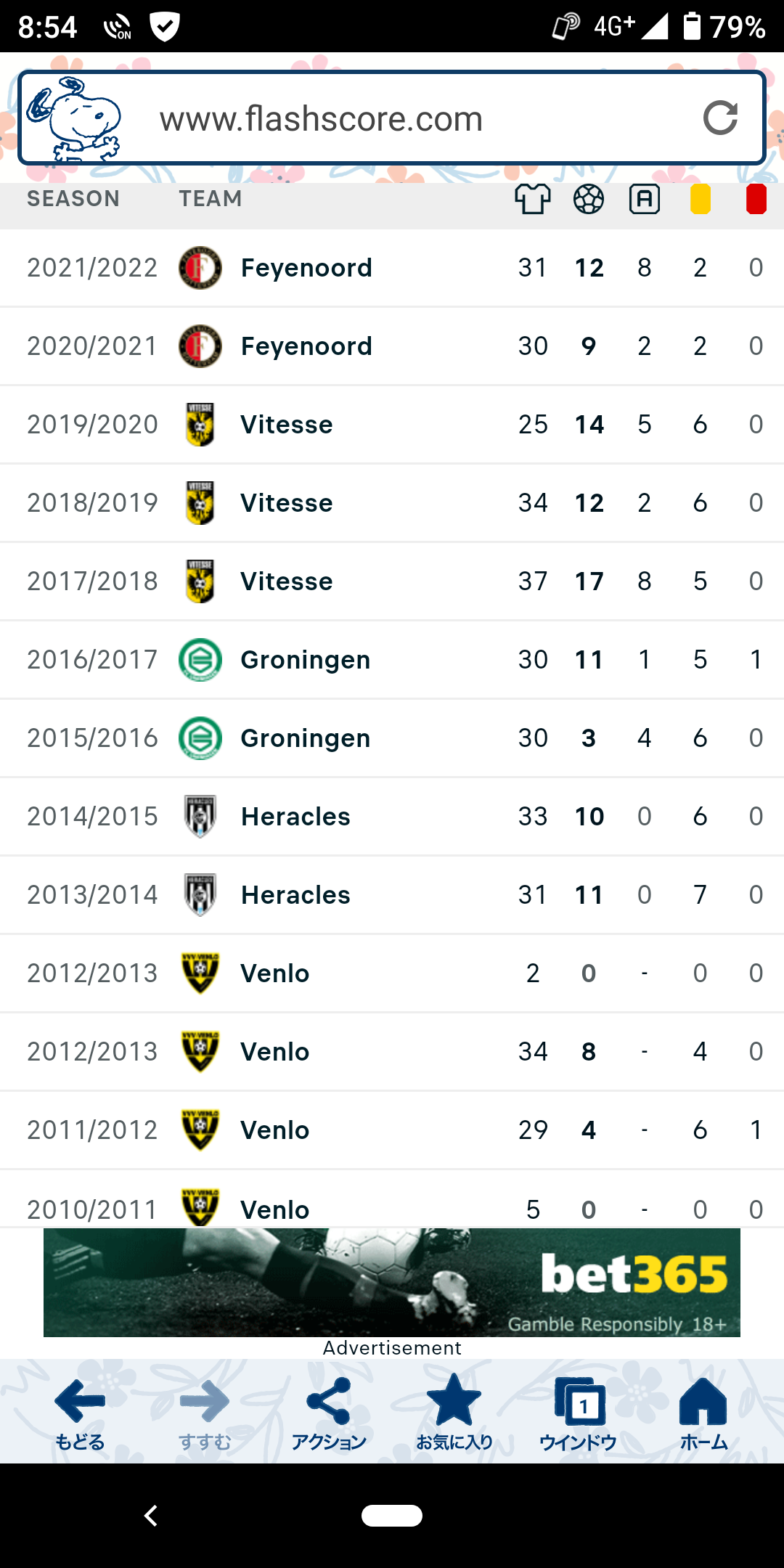Image resolution: width=784 pixels, height=1568 pixels.
Task: Tap the reload page icon
Action: (720, 118)
